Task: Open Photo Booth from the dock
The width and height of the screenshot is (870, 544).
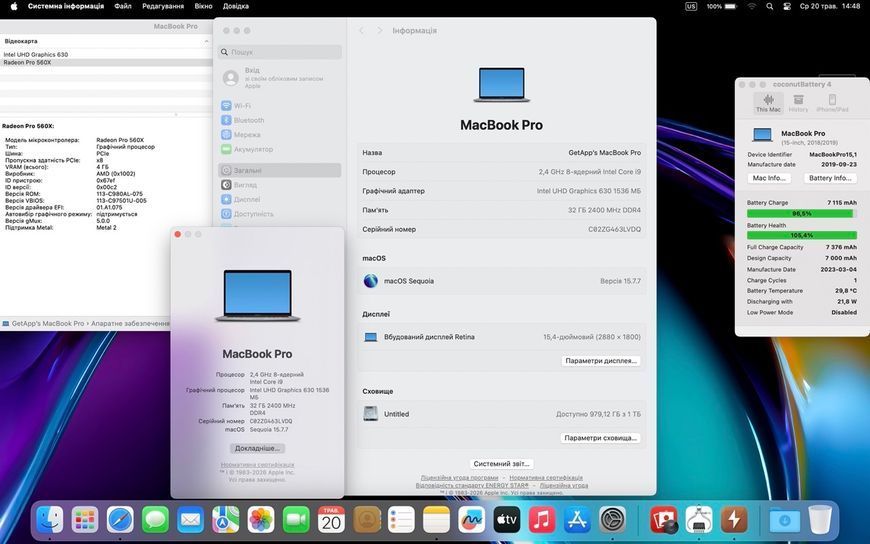Action: (664, 521)
